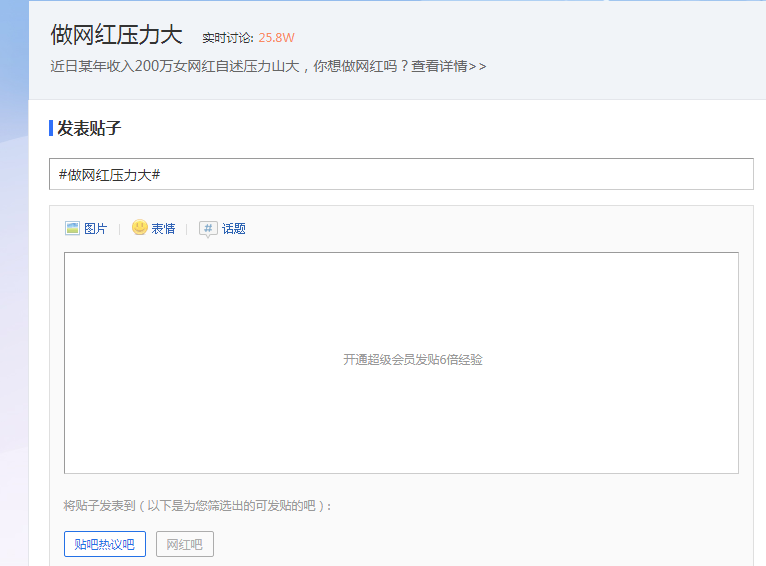Click the 将贴子发表到 hint text
Screen dimensions: 766x566
click(197, 505)
